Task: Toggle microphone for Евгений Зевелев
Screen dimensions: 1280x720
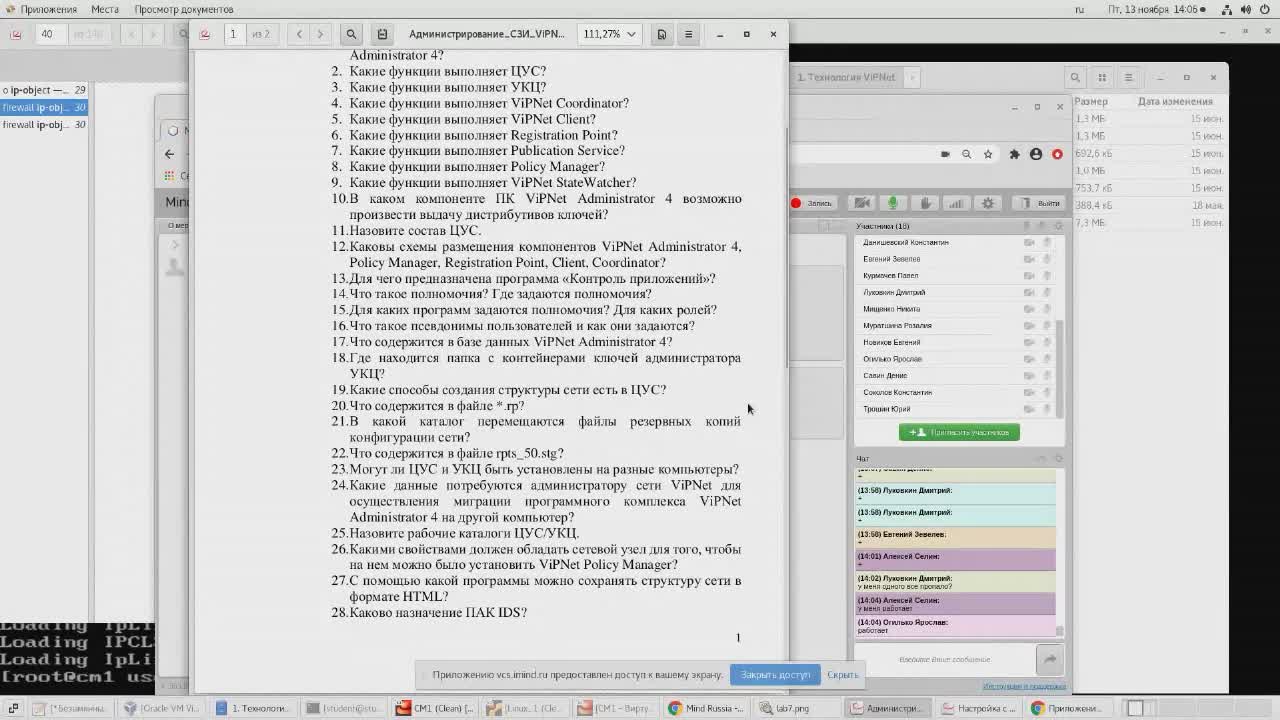Action: click(x=1047, y=259)
